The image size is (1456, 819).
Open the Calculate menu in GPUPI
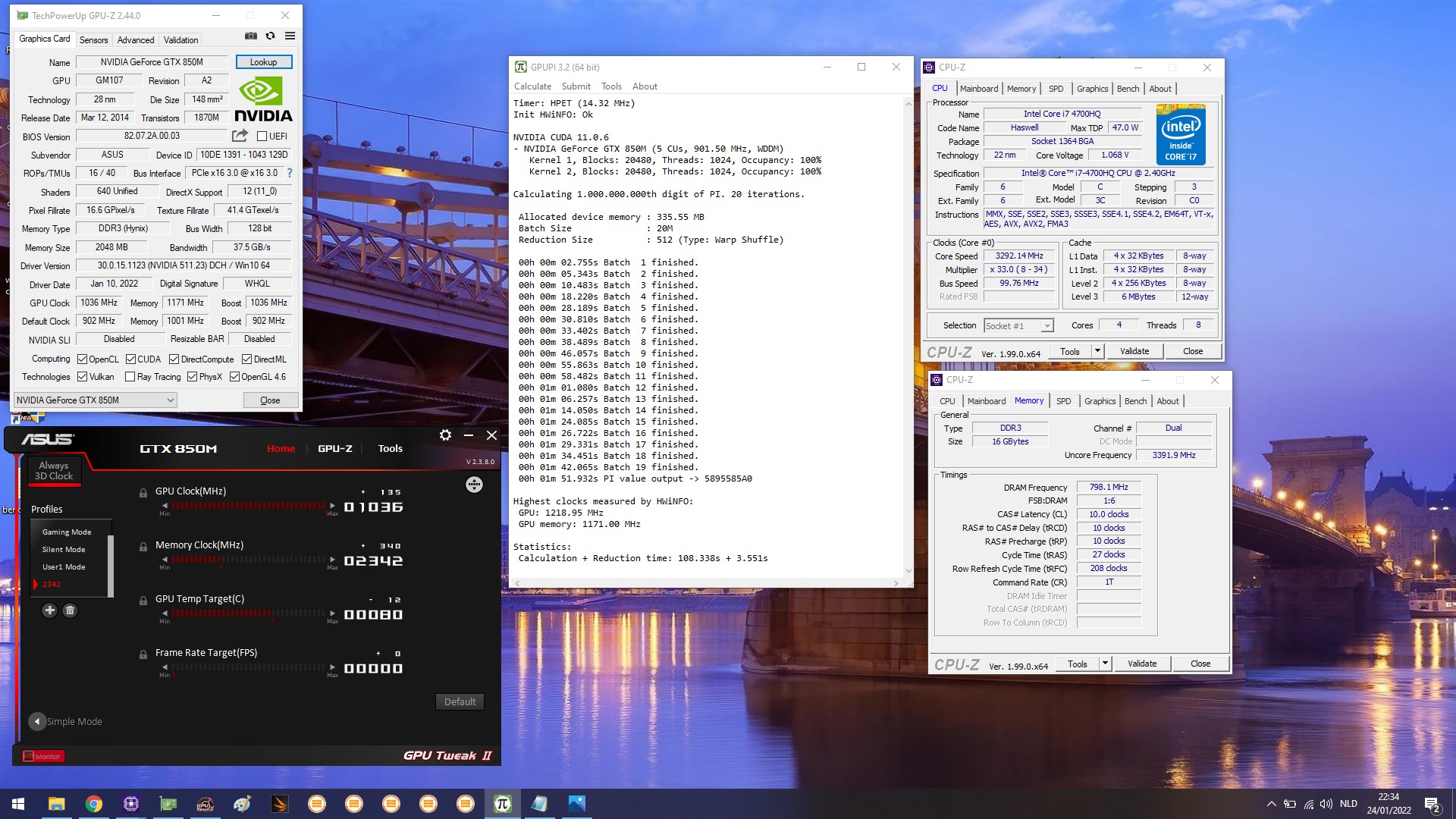[x=532, y=86]
